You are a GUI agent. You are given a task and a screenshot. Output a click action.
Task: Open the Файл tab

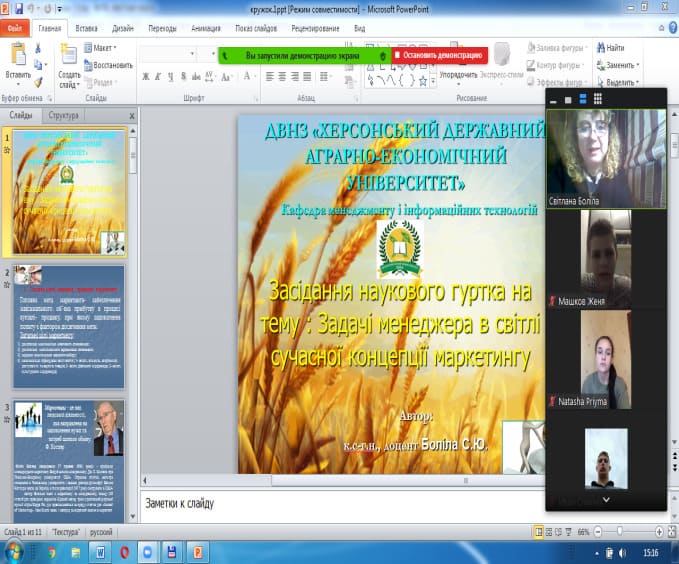pyautogui.click(x=15, y=28)
